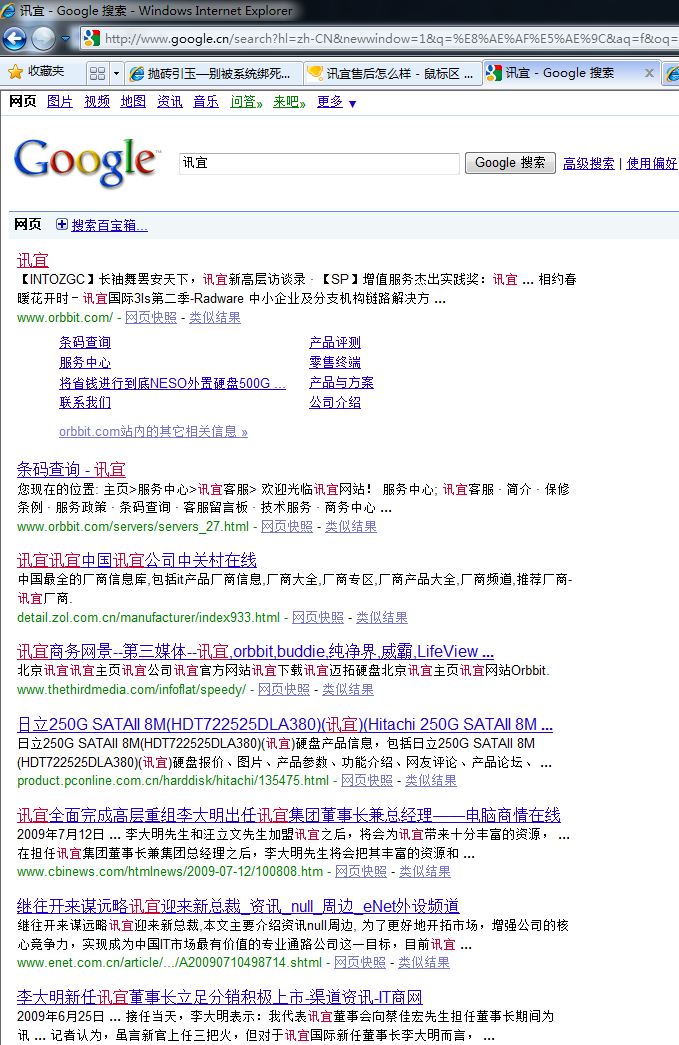Open 类似结果 for detail.zol.com.cn result
The image size is (679, 1045).
coord(382,618)
